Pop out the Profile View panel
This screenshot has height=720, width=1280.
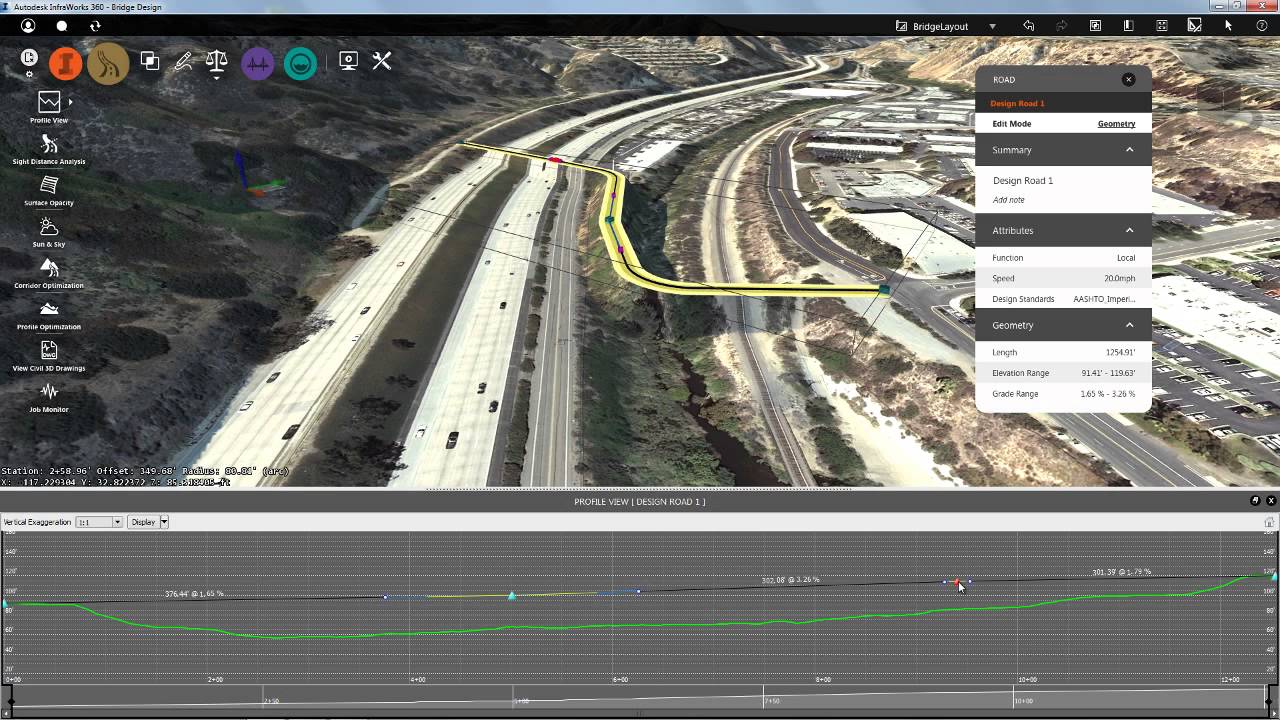click(1255, 501)
